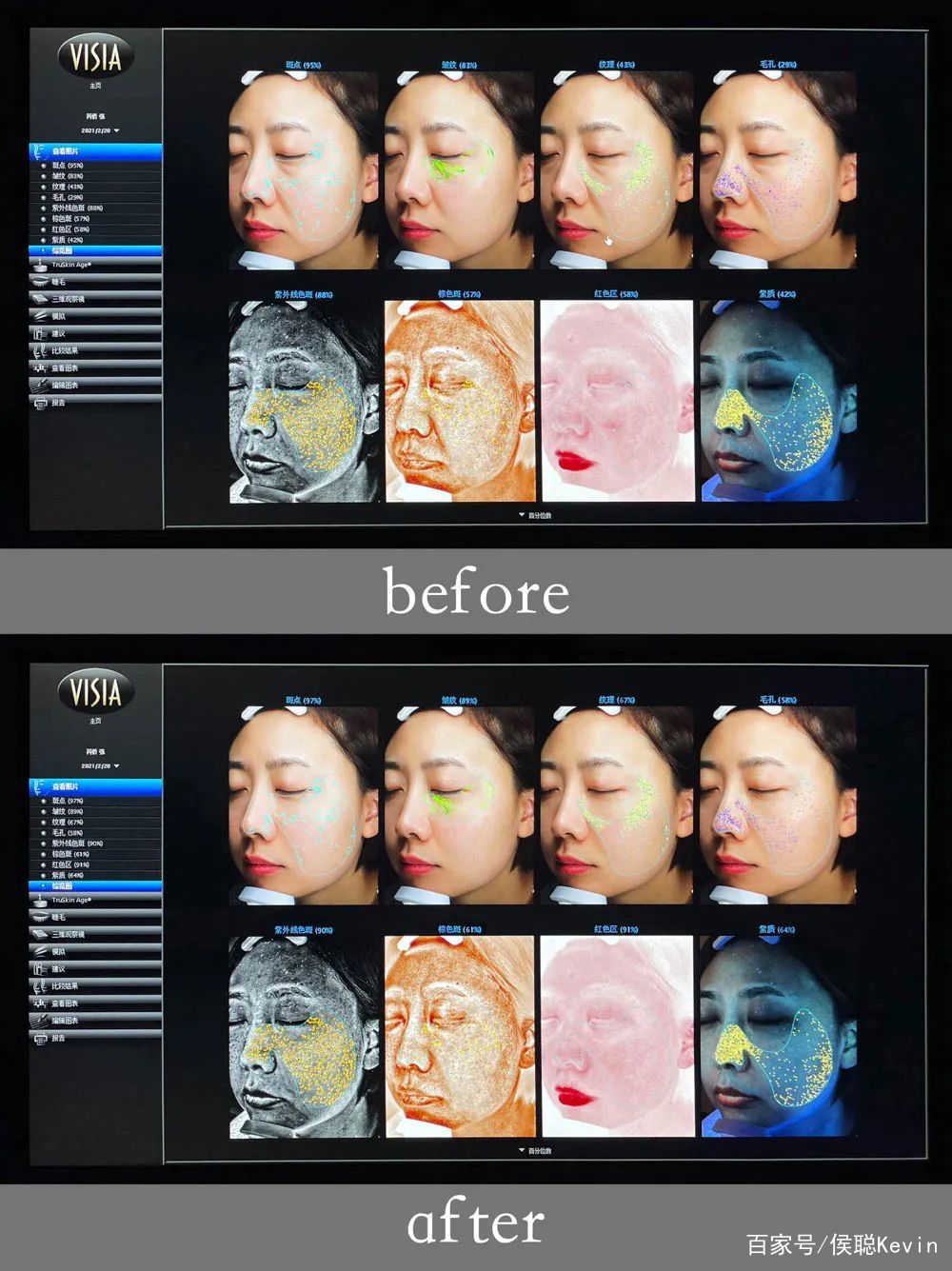Open the 紫质 (42%) blue thumbnail
The width and height of the screenshot is (952, 1271).
[x=778, y=401]
